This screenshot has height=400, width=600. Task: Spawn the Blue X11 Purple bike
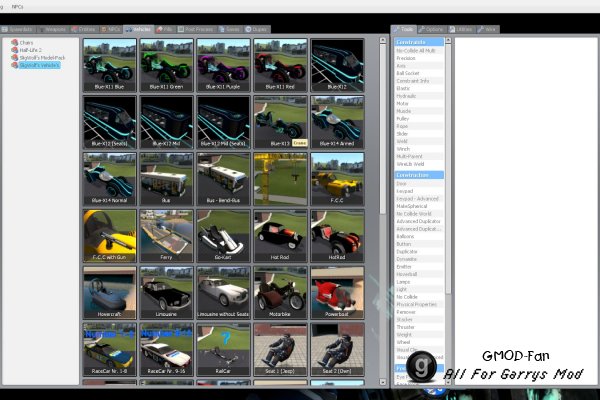pos(223,65)
